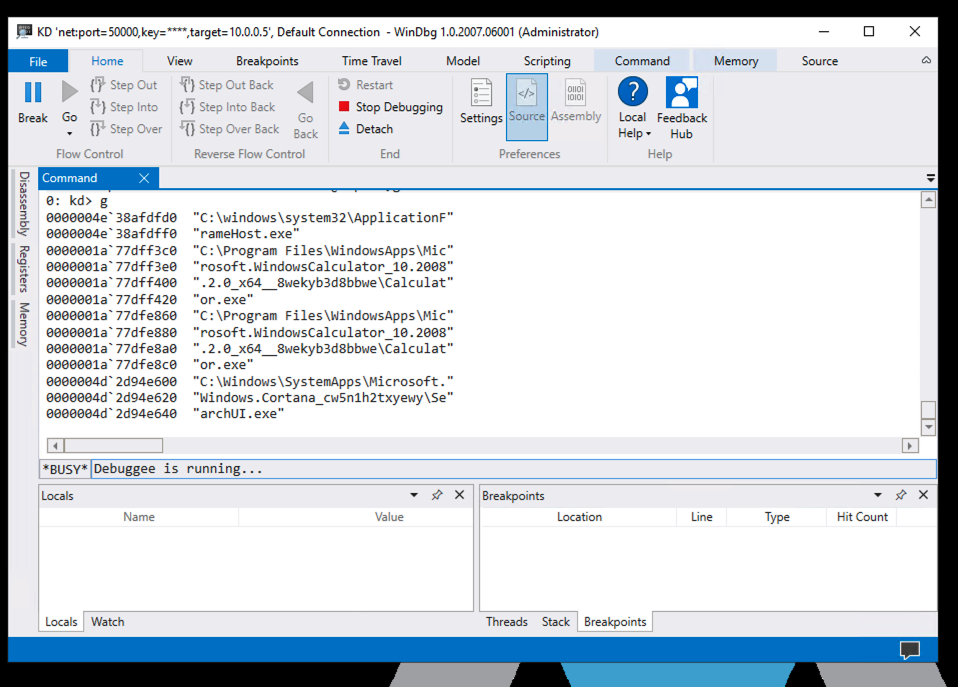Open the Command ribbon tab
Screen dimensions: 958x687
(x=642, y=61)
